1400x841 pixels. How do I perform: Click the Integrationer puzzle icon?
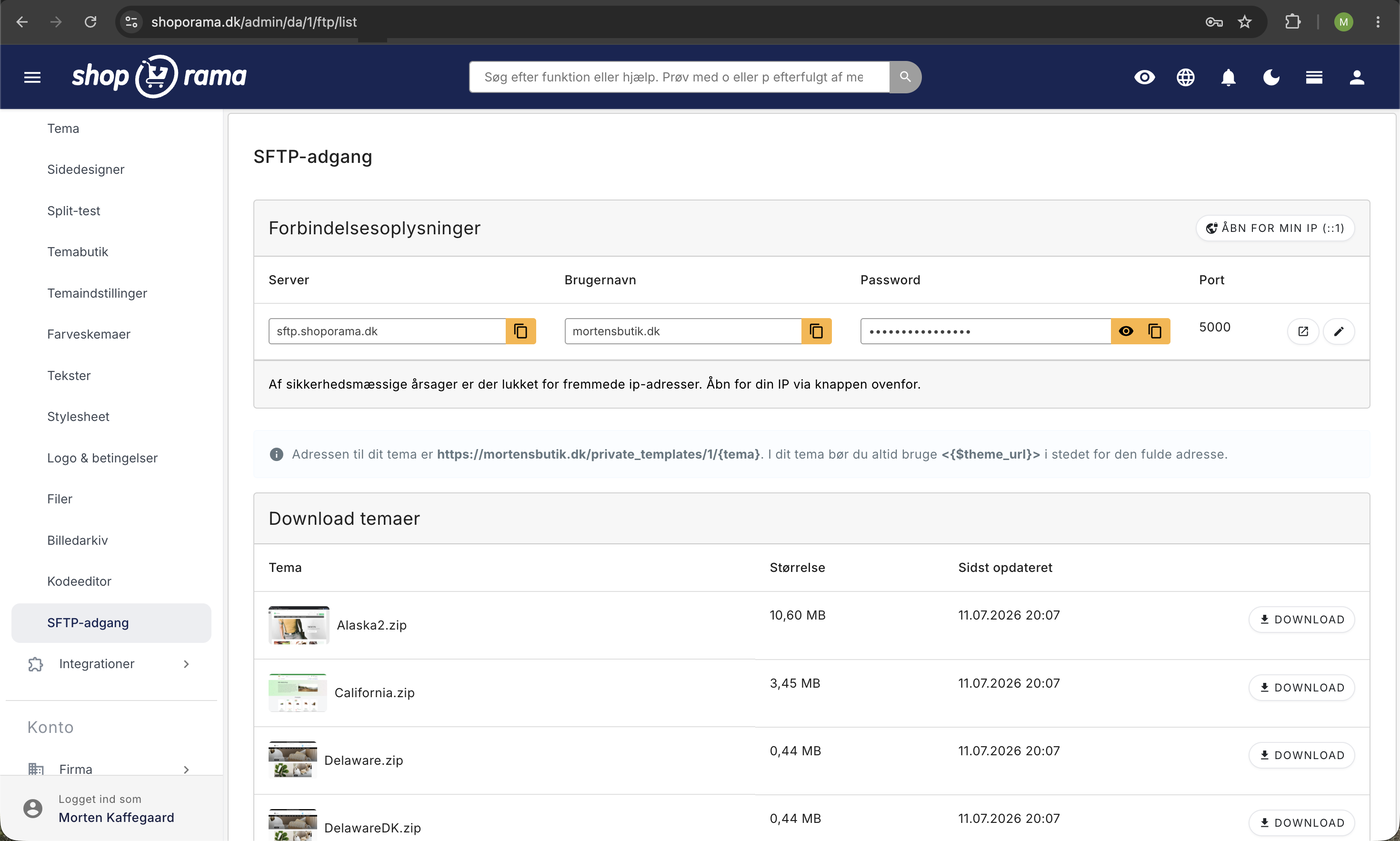point(36,664)
